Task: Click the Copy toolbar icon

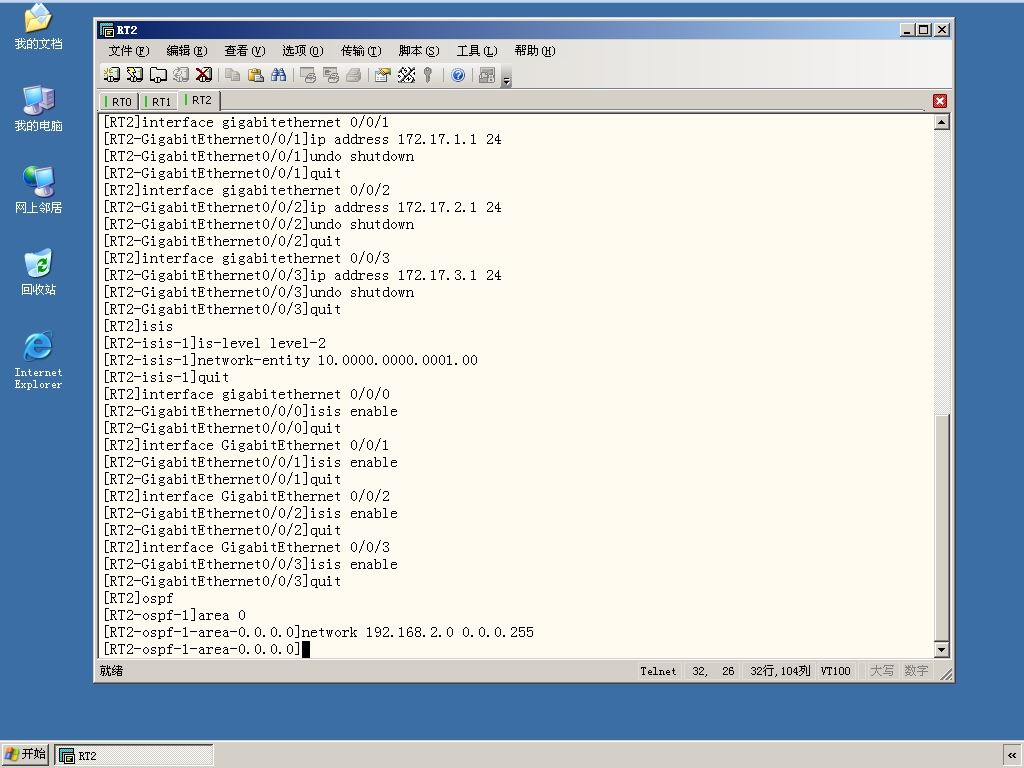Action: (232, 75)
